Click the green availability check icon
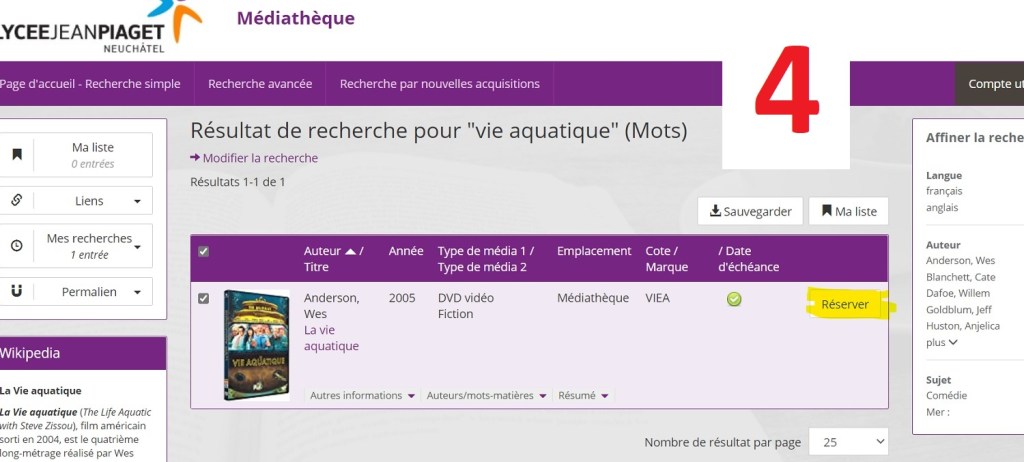The image size is (1024, 462). point(734,299)
